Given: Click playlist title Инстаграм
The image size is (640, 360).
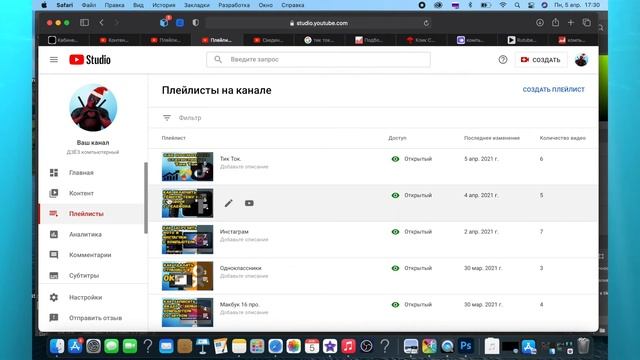Looking at the screenshot, I should pos(234,231).
